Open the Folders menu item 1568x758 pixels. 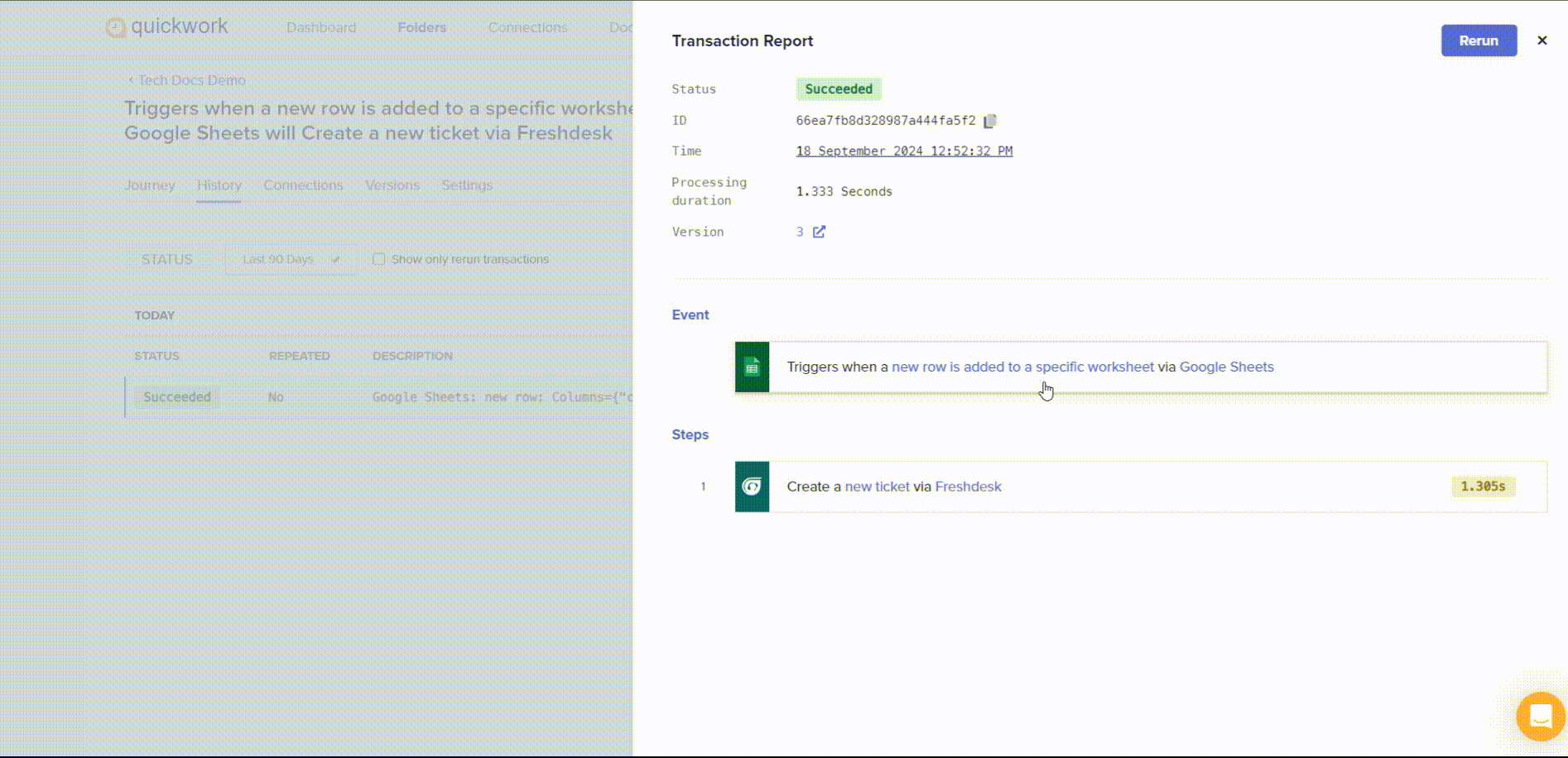pos(422,27)
